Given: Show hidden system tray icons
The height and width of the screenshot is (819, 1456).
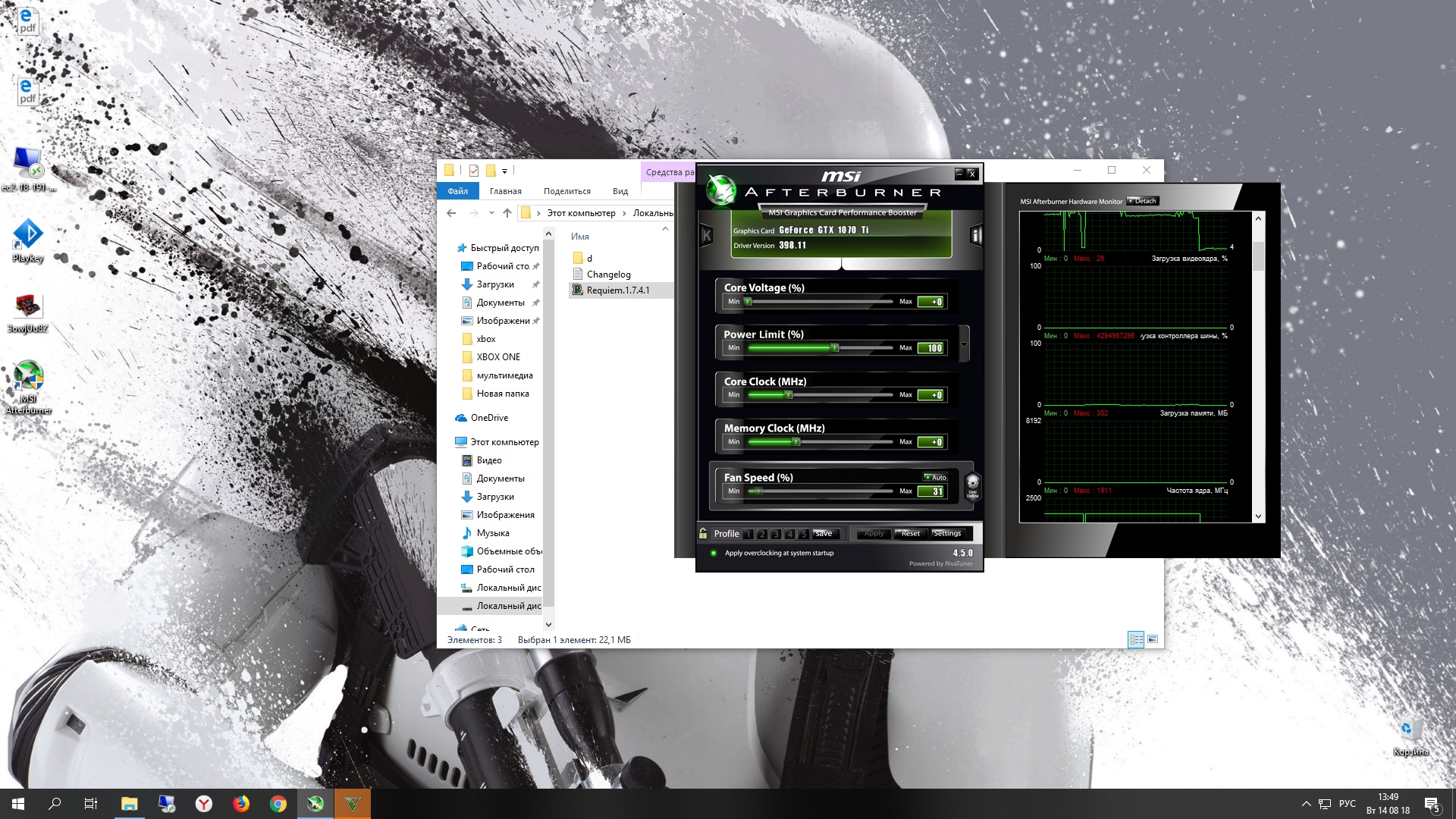Looking at the screenshot, I should [x=1306, y=804].
